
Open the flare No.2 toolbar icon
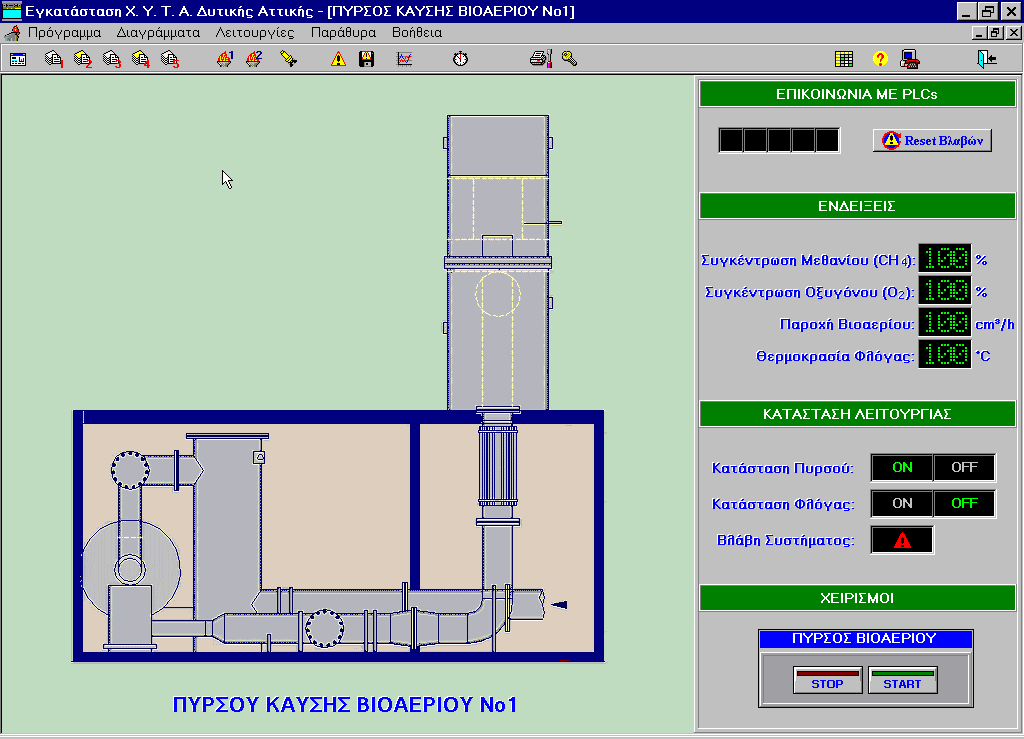pos(254,59)
